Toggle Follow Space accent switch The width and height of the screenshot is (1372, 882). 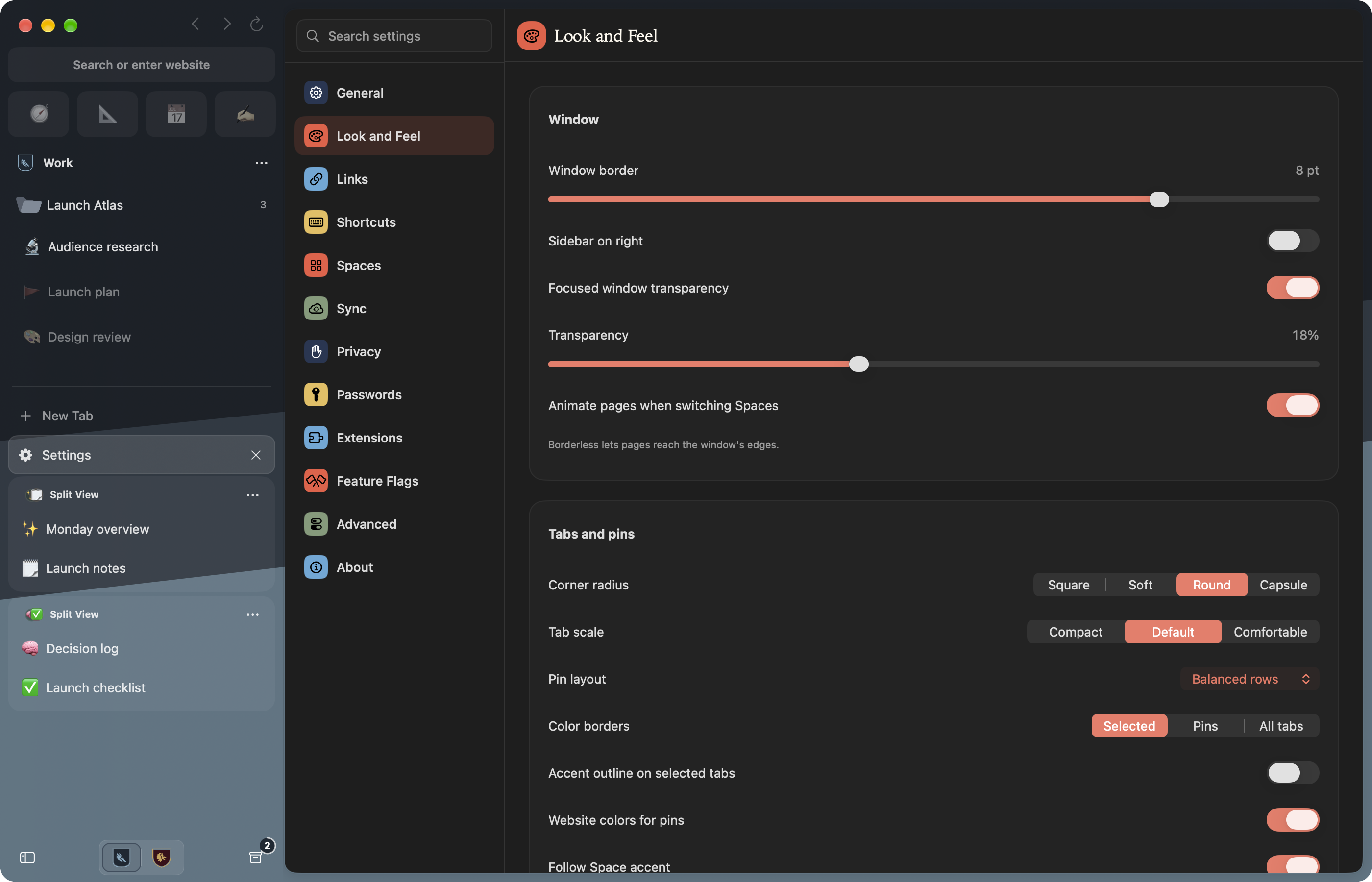[x=1293, y=865]
